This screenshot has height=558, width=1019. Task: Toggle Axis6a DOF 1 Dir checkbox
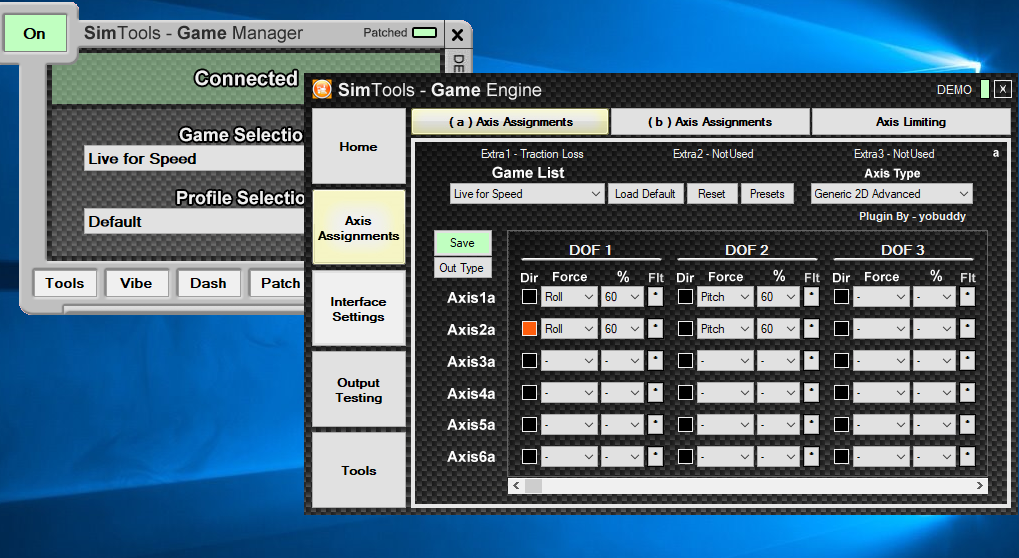[x=530, y=457]
